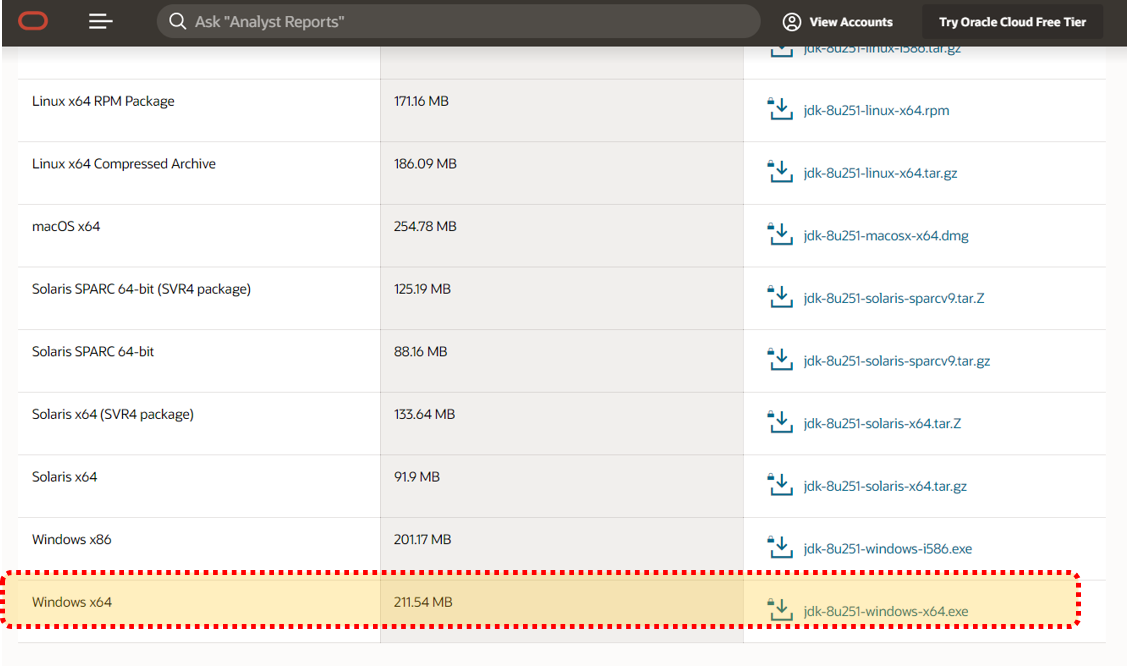Click download icon for jdk-8u251-linux-x64.rpm

pyautogui.click(x=780, y=109)
